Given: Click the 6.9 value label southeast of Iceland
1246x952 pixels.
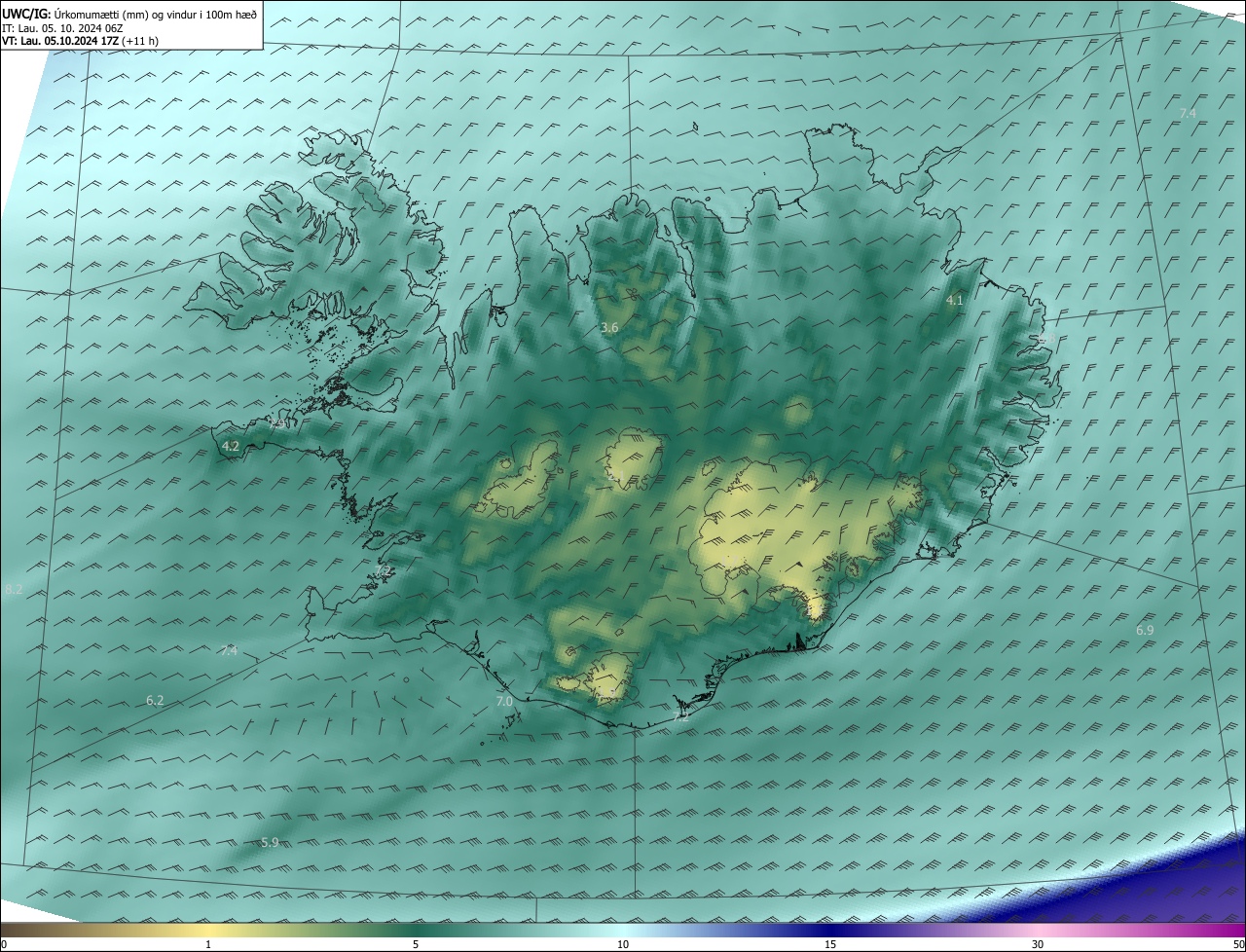Looking at the screenshot, I should click(1145, 631).
